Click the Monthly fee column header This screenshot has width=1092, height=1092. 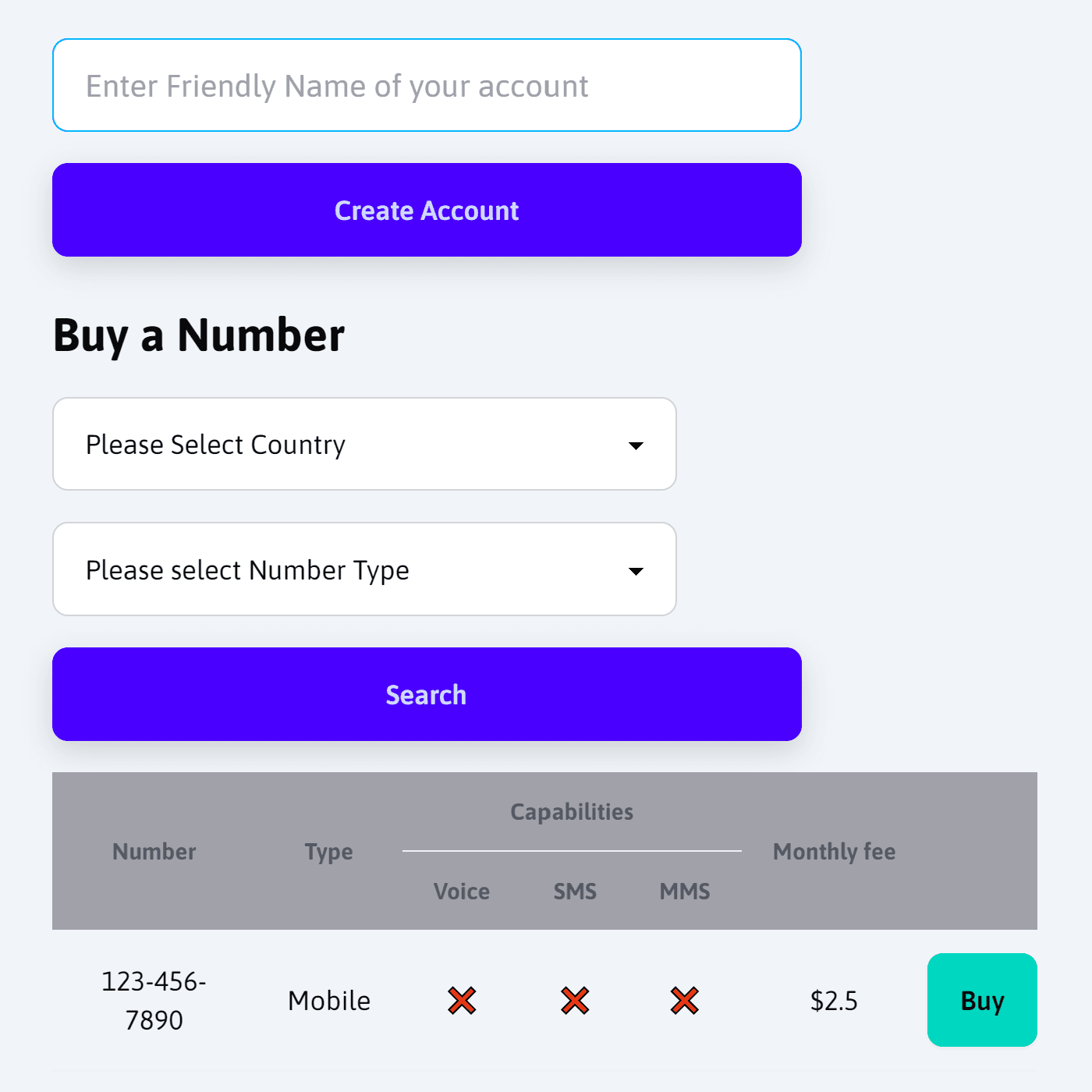click(x=834, y=851)
